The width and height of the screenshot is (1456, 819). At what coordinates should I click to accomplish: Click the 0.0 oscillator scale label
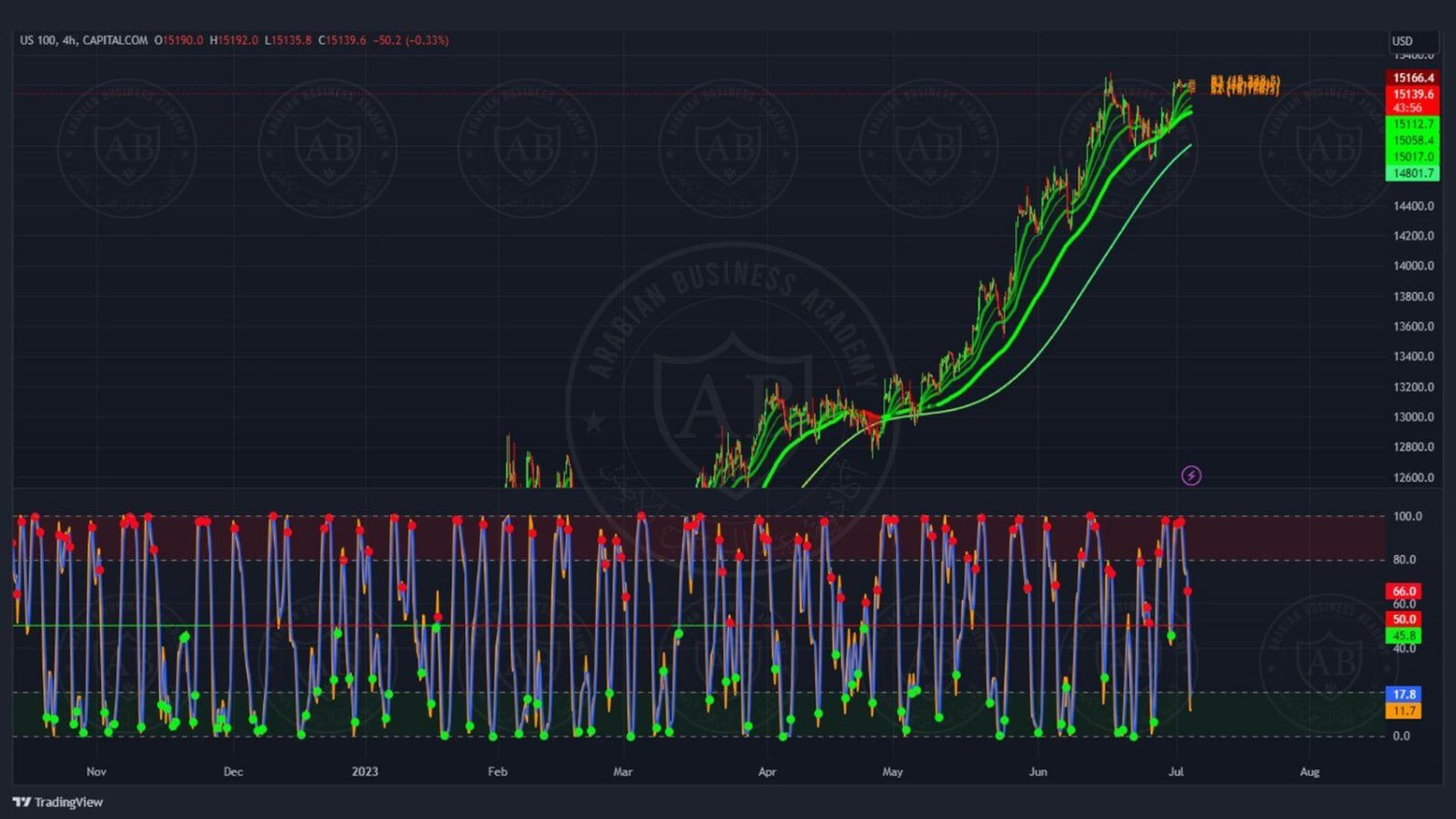1402,736
